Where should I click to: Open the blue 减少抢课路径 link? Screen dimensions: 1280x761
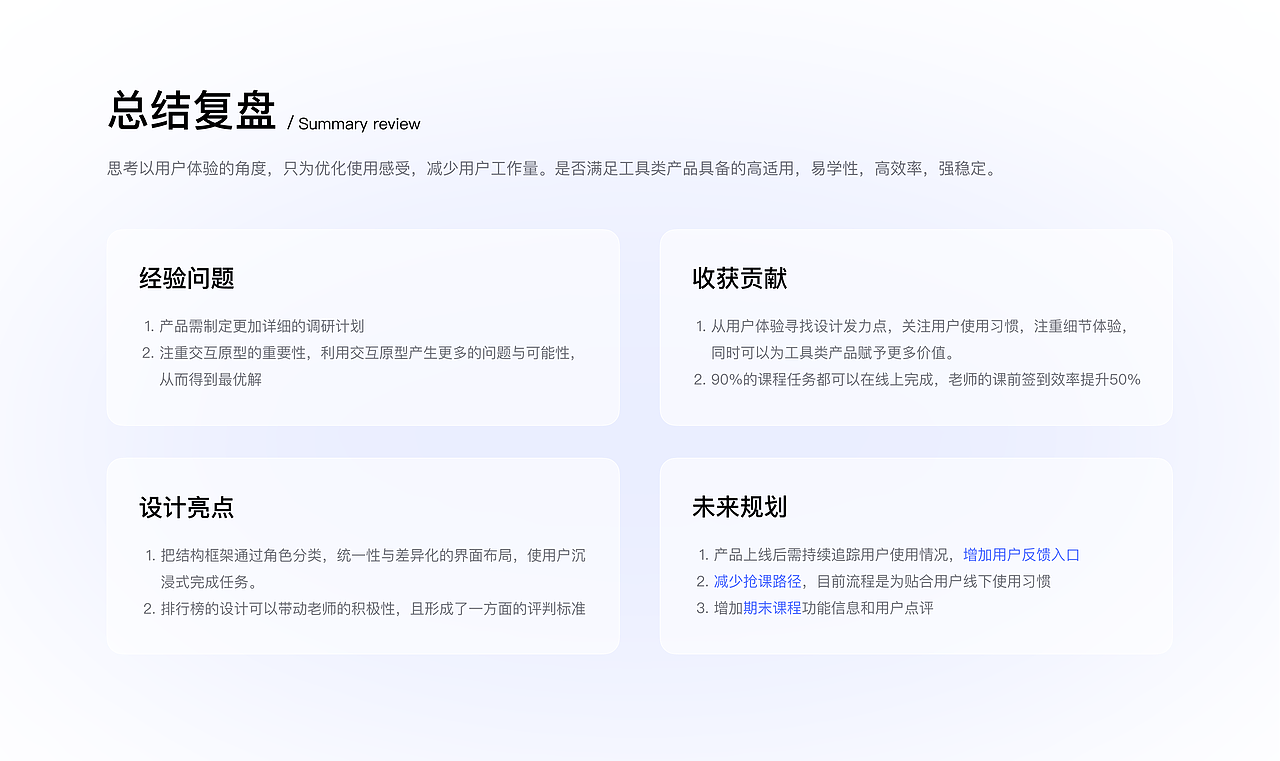[x=757, y=582]
